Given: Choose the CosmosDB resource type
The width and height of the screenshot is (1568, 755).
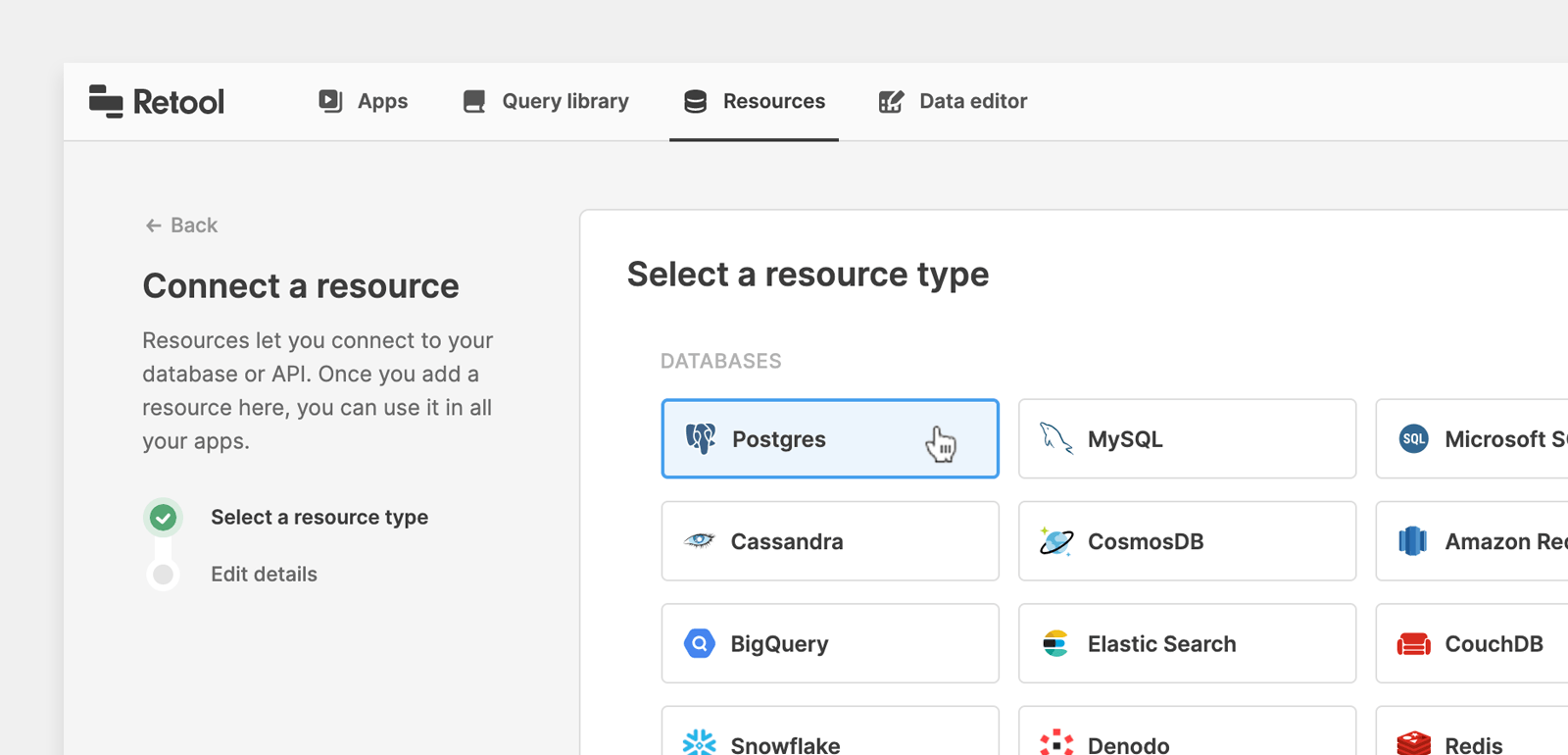Looking at the screenshot, I should (1187, 540).
